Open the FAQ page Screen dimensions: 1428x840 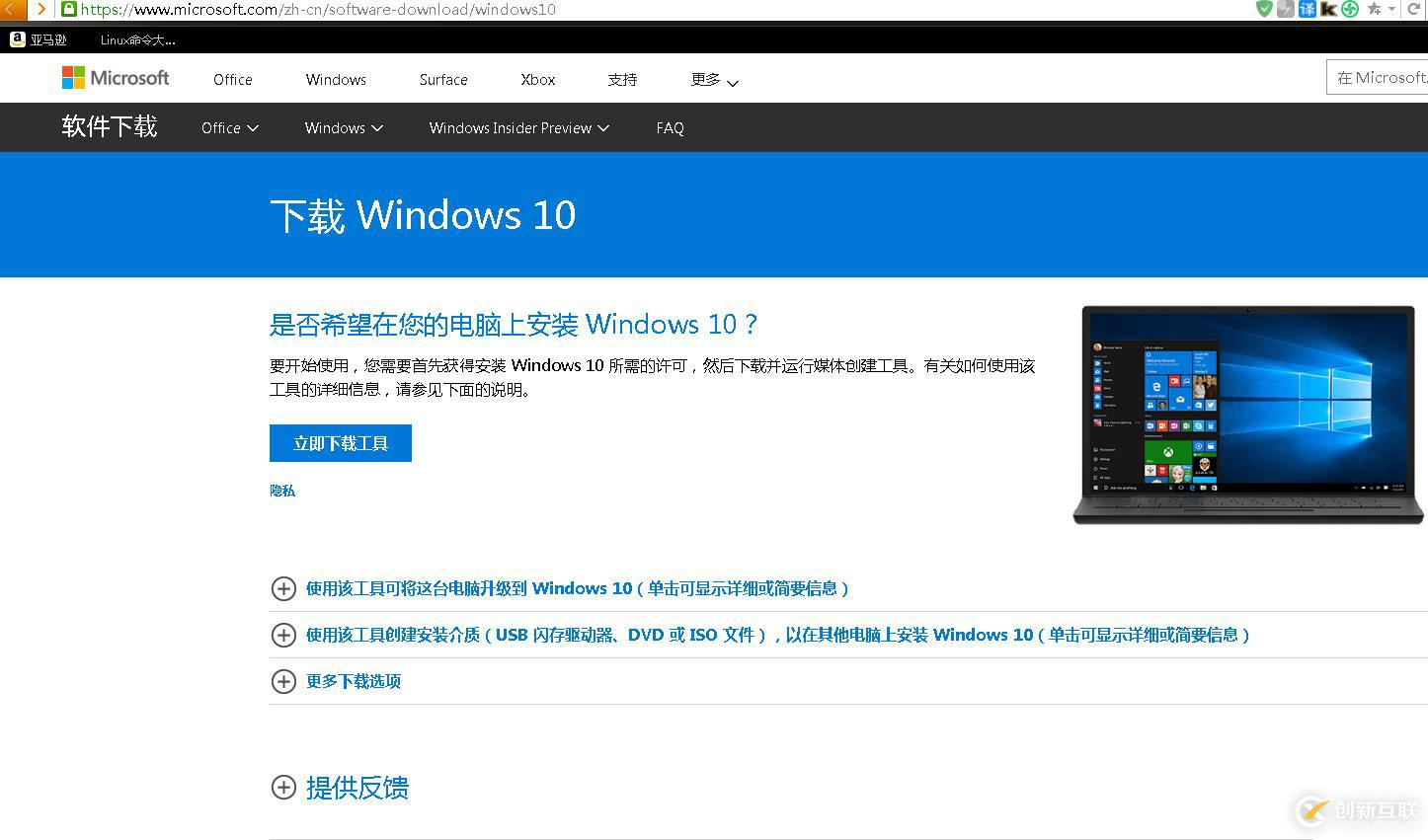[x=670, y=128]
